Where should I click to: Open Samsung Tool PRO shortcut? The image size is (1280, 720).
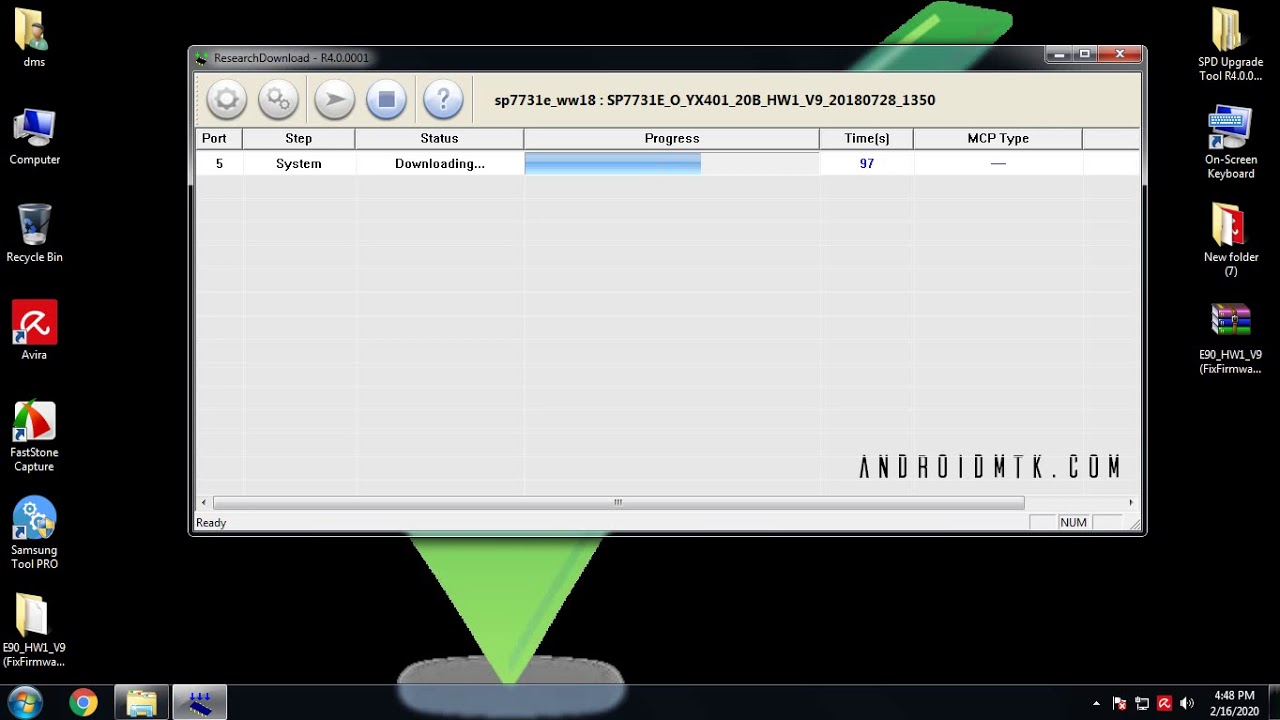point(34,533)
